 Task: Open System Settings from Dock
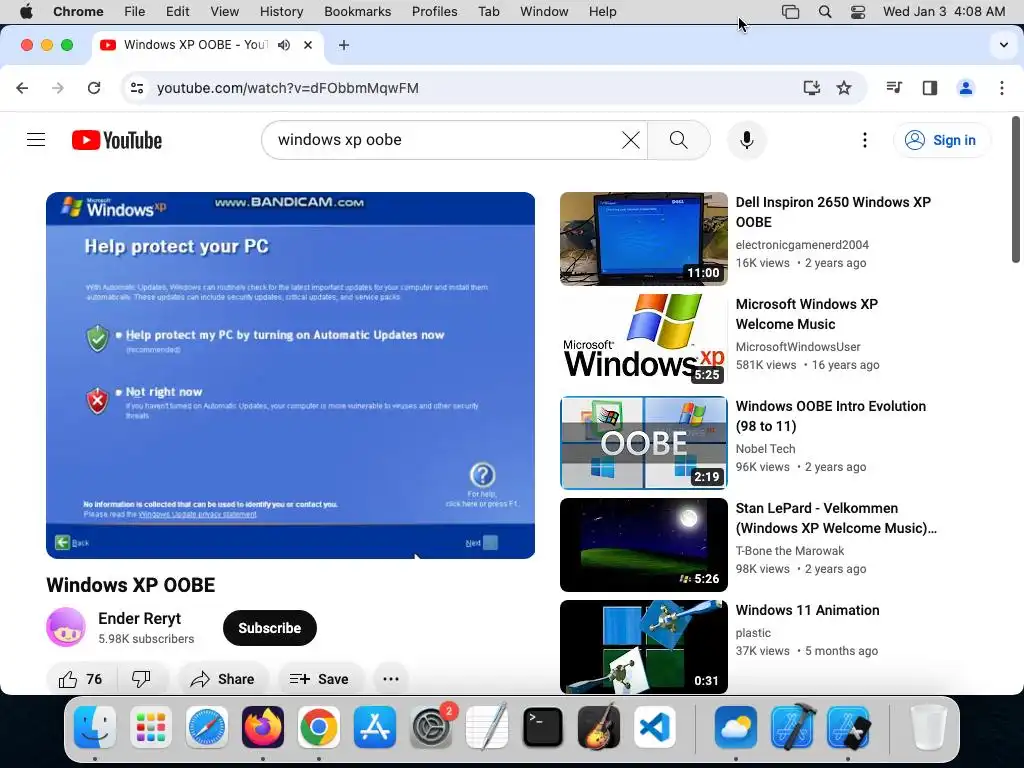pyautogui.click(x=431, y=727)
